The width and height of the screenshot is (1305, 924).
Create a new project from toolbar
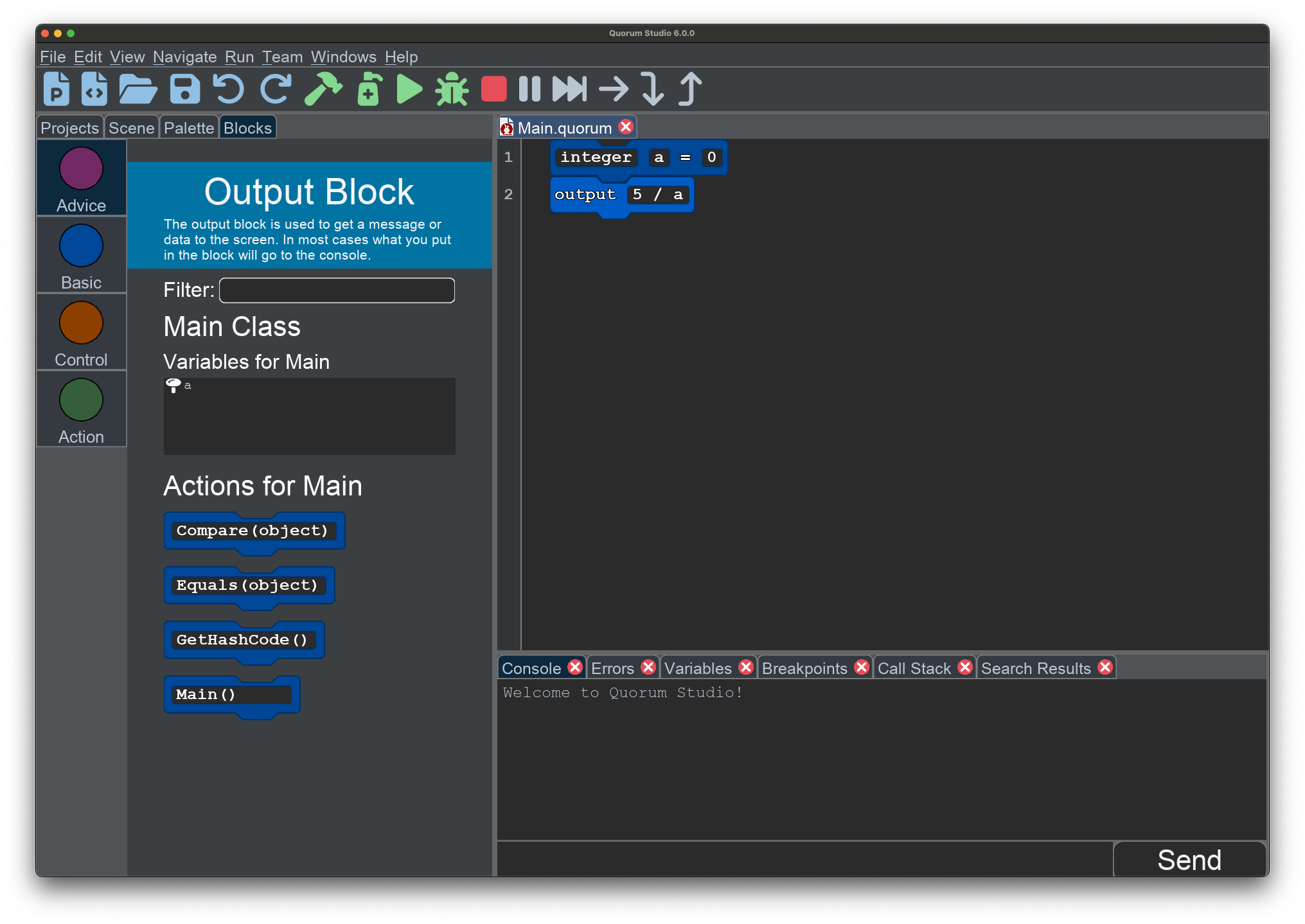(57, 89)
